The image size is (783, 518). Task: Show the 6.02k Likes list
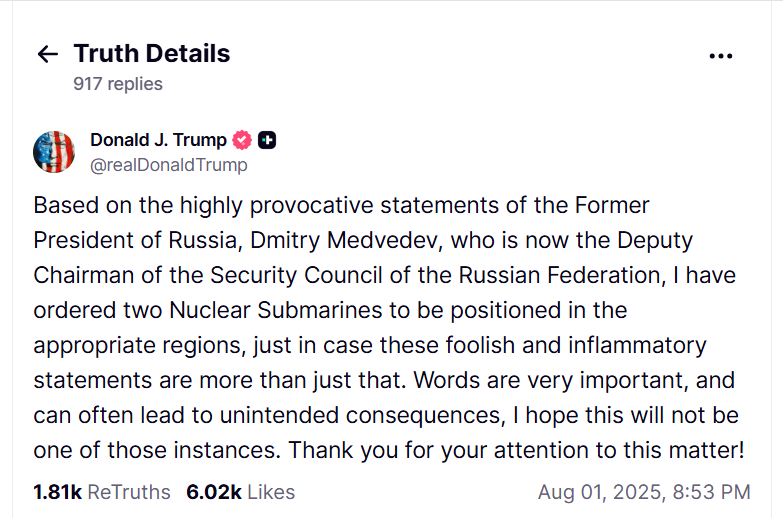click(x=241, y=492)
